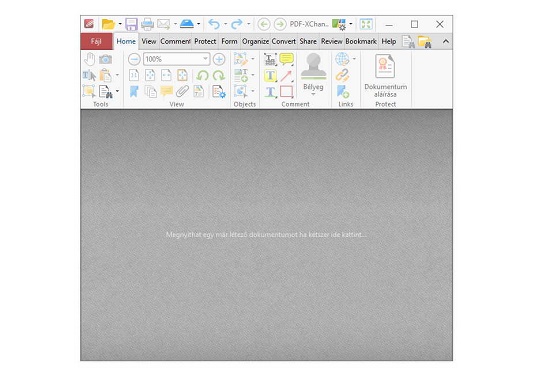Open the Help ribbon tab
Screen dimensions: 550x375
pos(389,41)
